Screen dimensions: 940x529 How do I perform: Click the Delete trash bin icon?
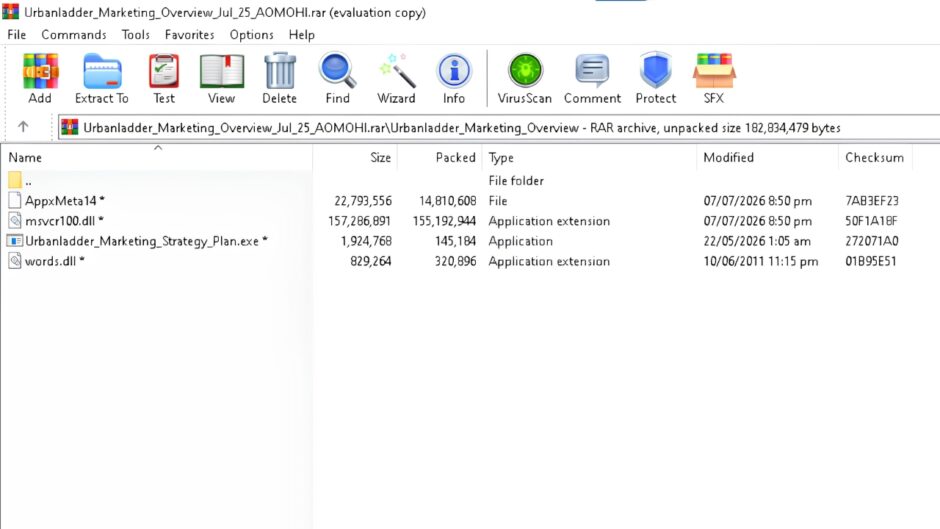click(279, 71)
